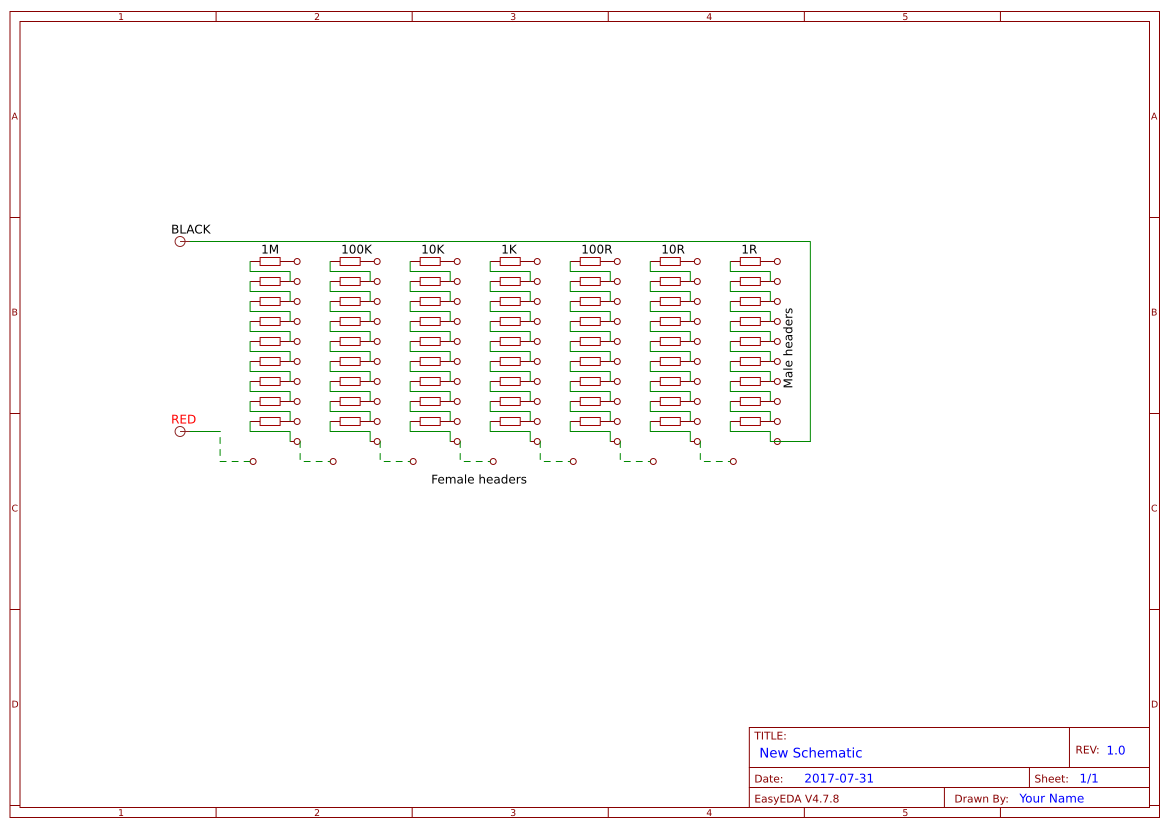This screenshot has height=828, width=1171.
Task: Click the "Female headers" text label
Action: click(478, 479)
